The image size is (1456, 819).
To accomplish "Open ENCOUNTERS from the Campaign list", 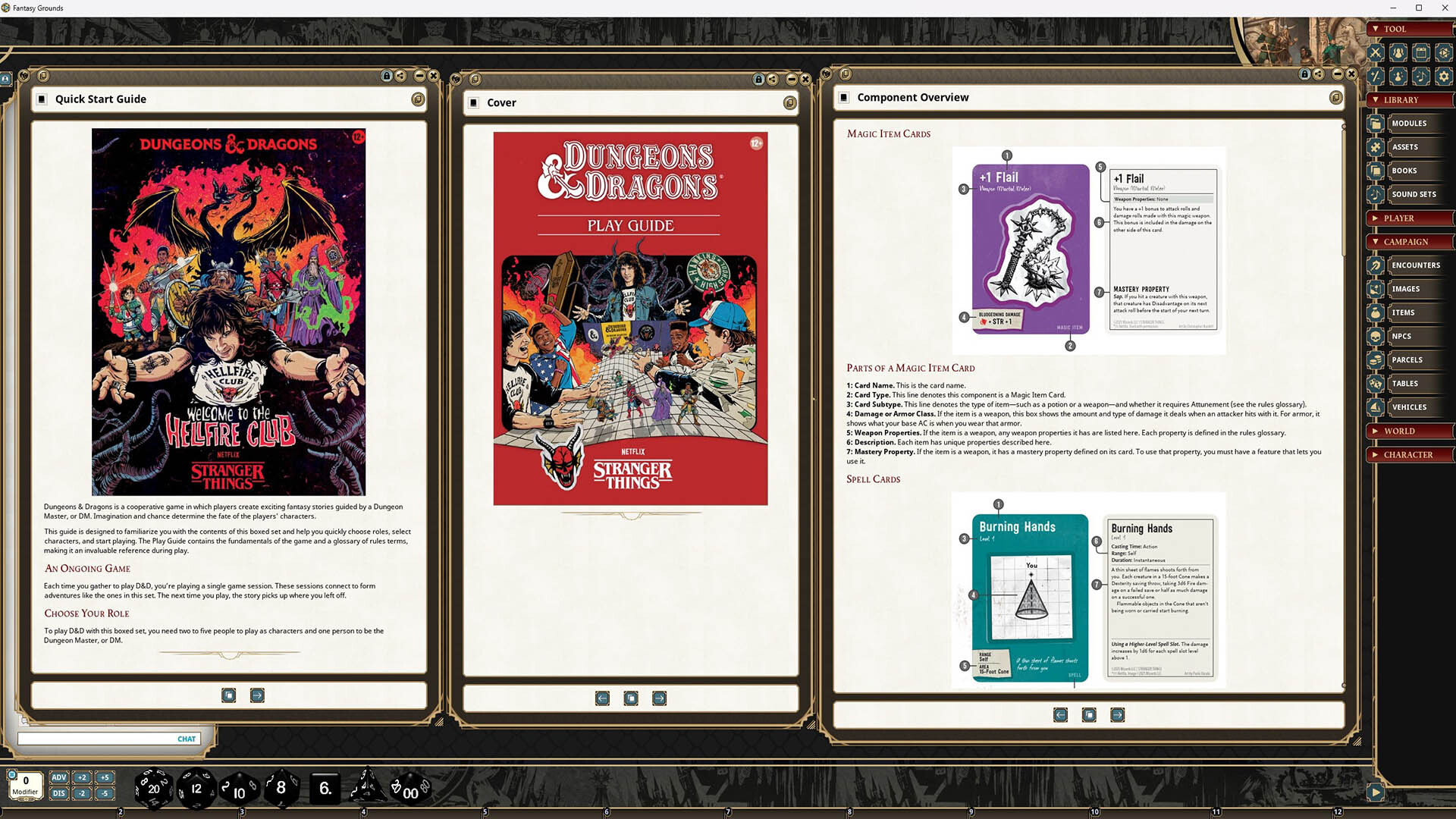I will [x=1415, y=265].
